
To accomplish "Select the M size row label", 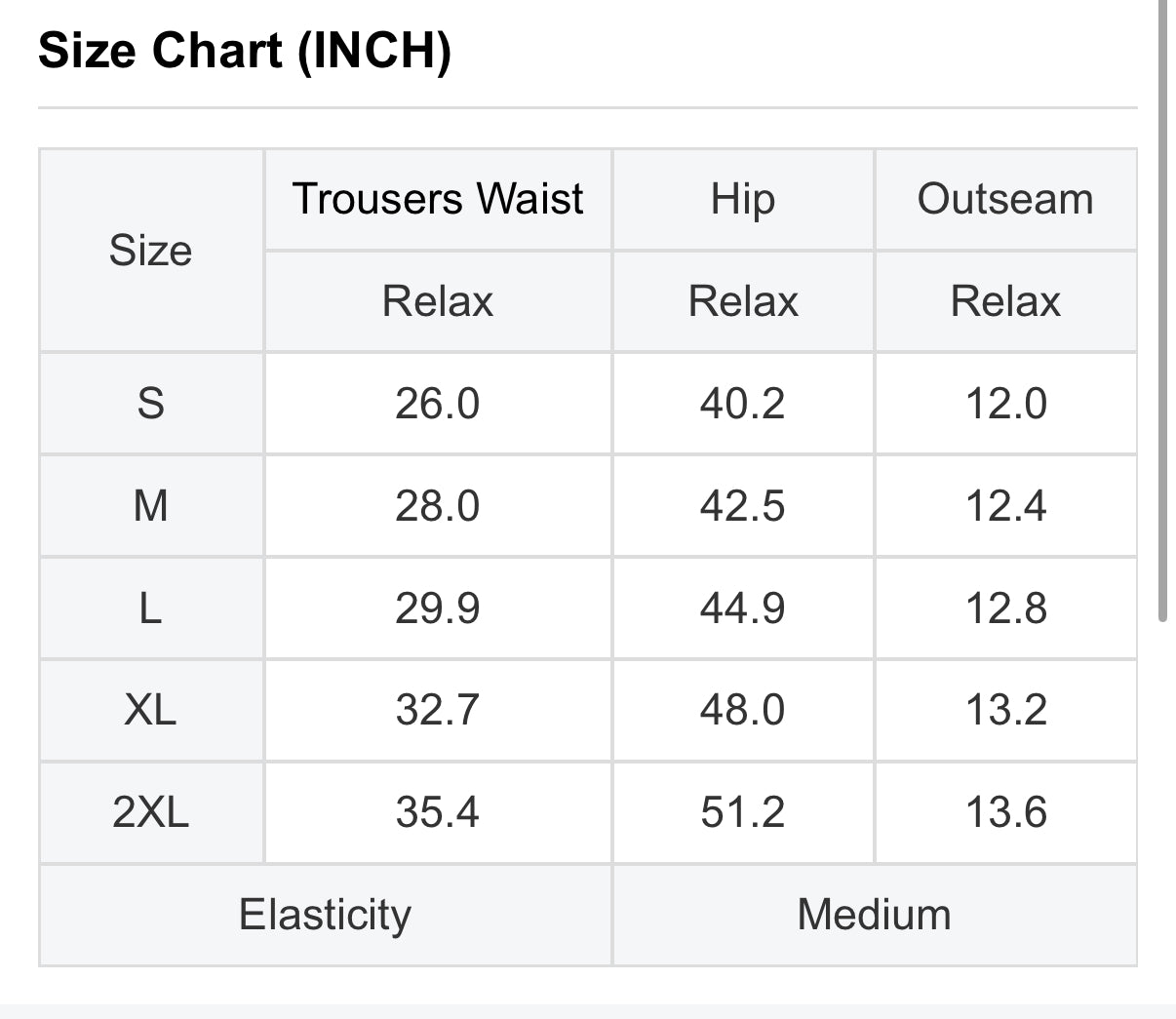I will pyautogui.click(x=151, y=506).
